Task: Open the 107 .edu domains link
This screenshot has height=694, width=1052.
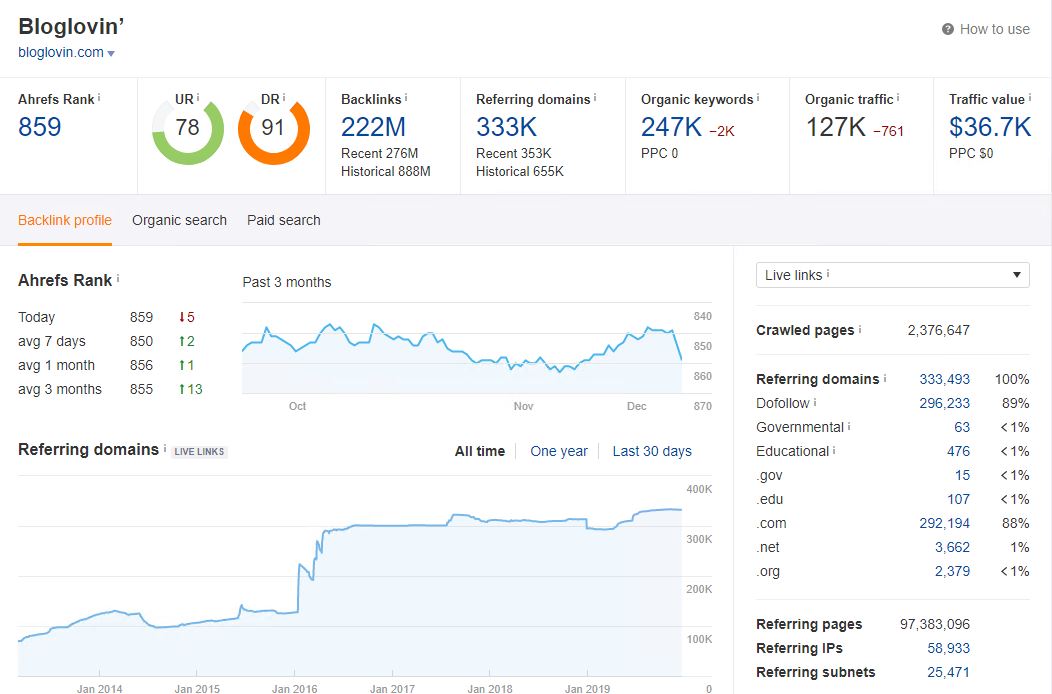Action: tap(958, 499)
